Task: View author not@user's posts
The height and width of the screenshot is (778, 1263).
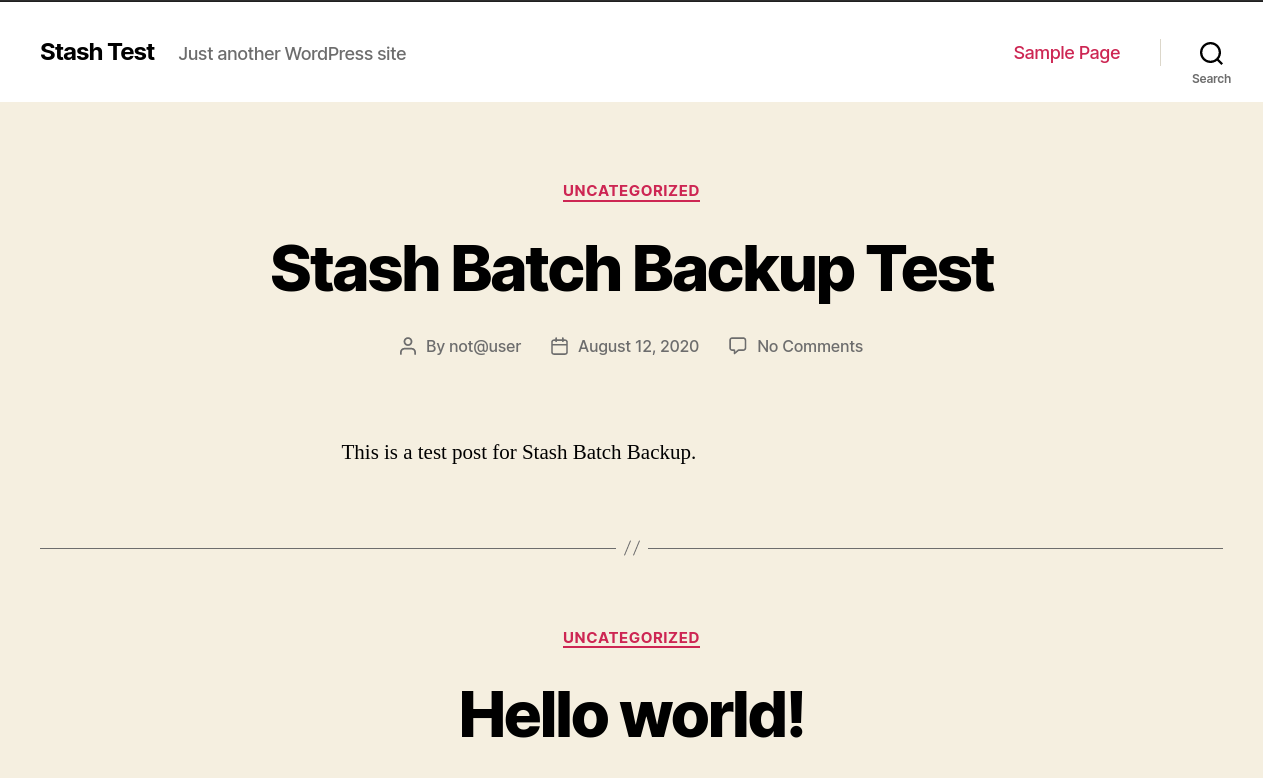Action: coord(485,346)
